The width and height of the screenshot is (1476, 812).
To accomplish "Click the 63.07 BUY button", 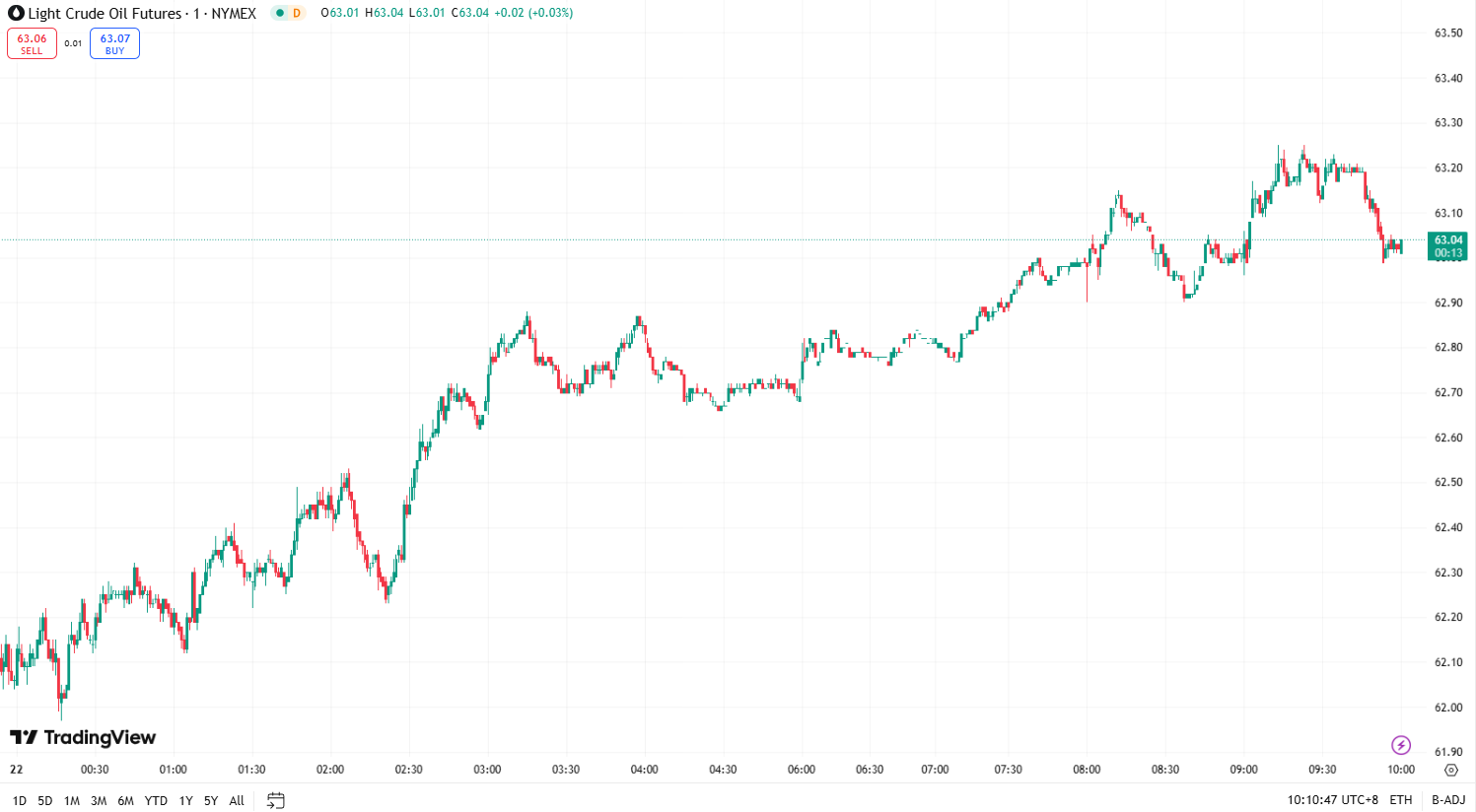I will point(114,43).
